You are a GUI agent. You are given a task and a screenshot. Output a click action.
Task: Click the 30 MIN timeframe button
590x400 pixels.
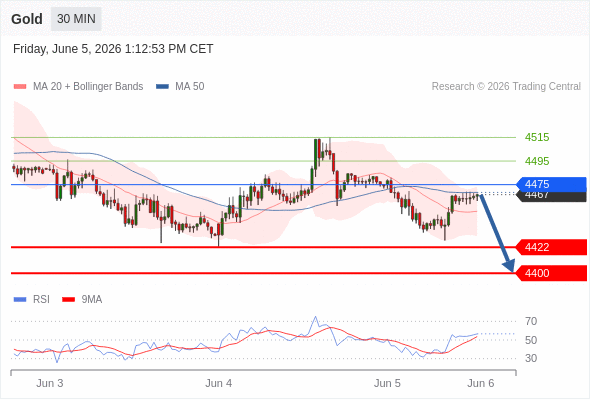(x=76, y=19)
